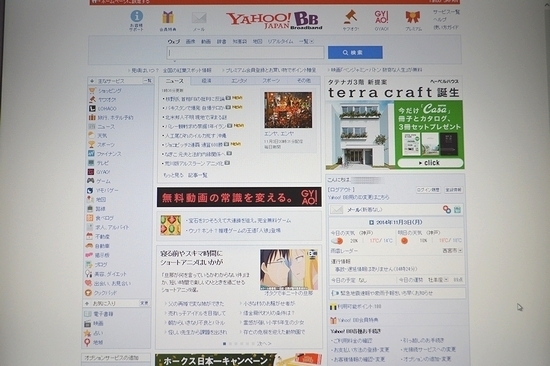
Task: Click the LOHACO icon in sidebar
Action: click(92, 108)
